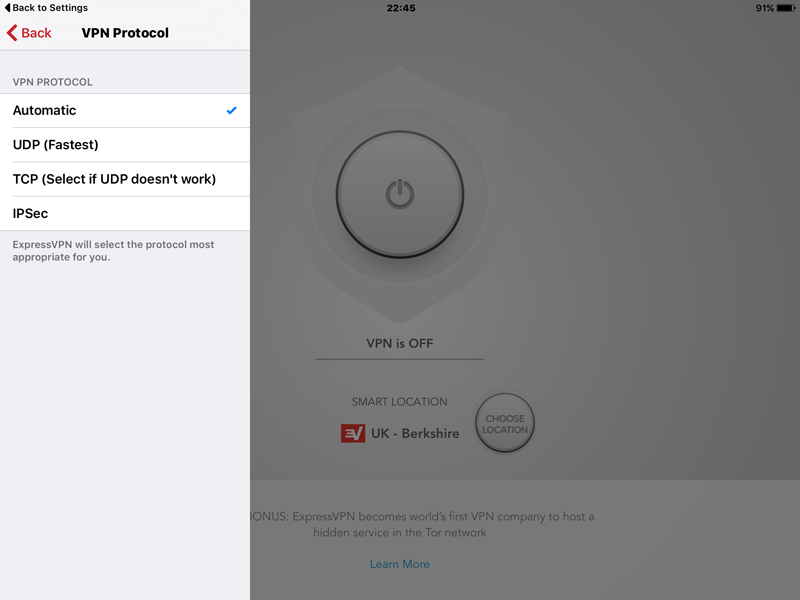This screenshot has height=600, width=800.
Task: Tap the red Back chevron icon
Action: point(12,33)
